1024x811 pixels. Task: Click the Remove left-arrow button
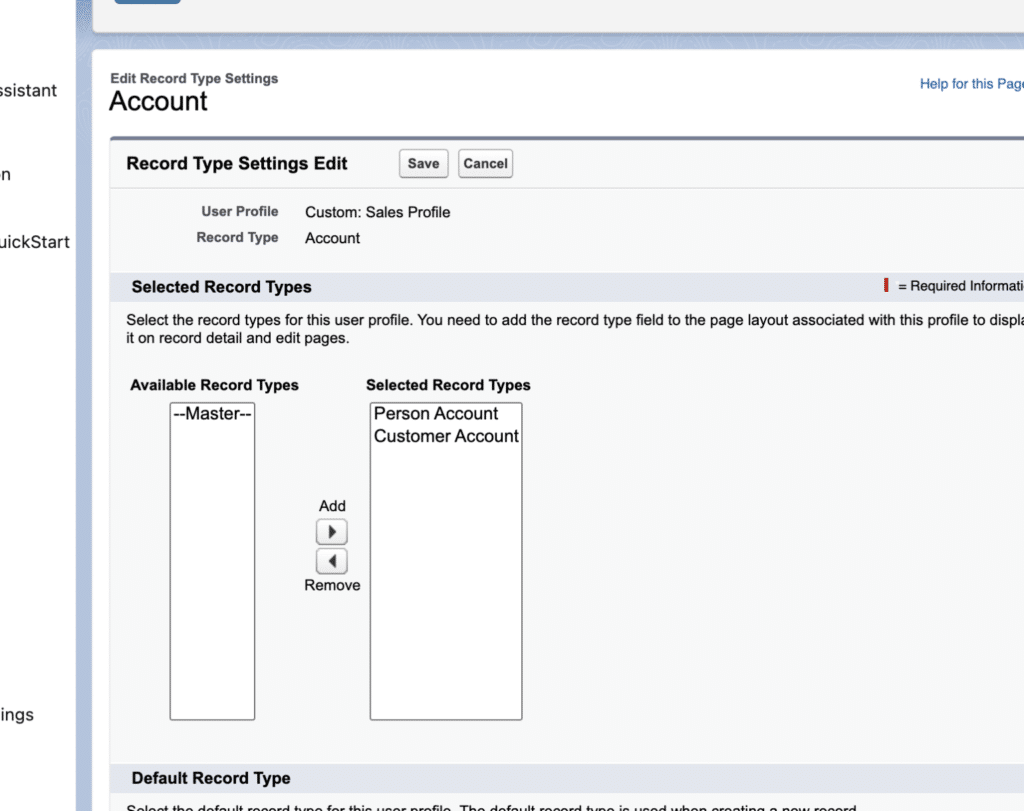point(331,561)
